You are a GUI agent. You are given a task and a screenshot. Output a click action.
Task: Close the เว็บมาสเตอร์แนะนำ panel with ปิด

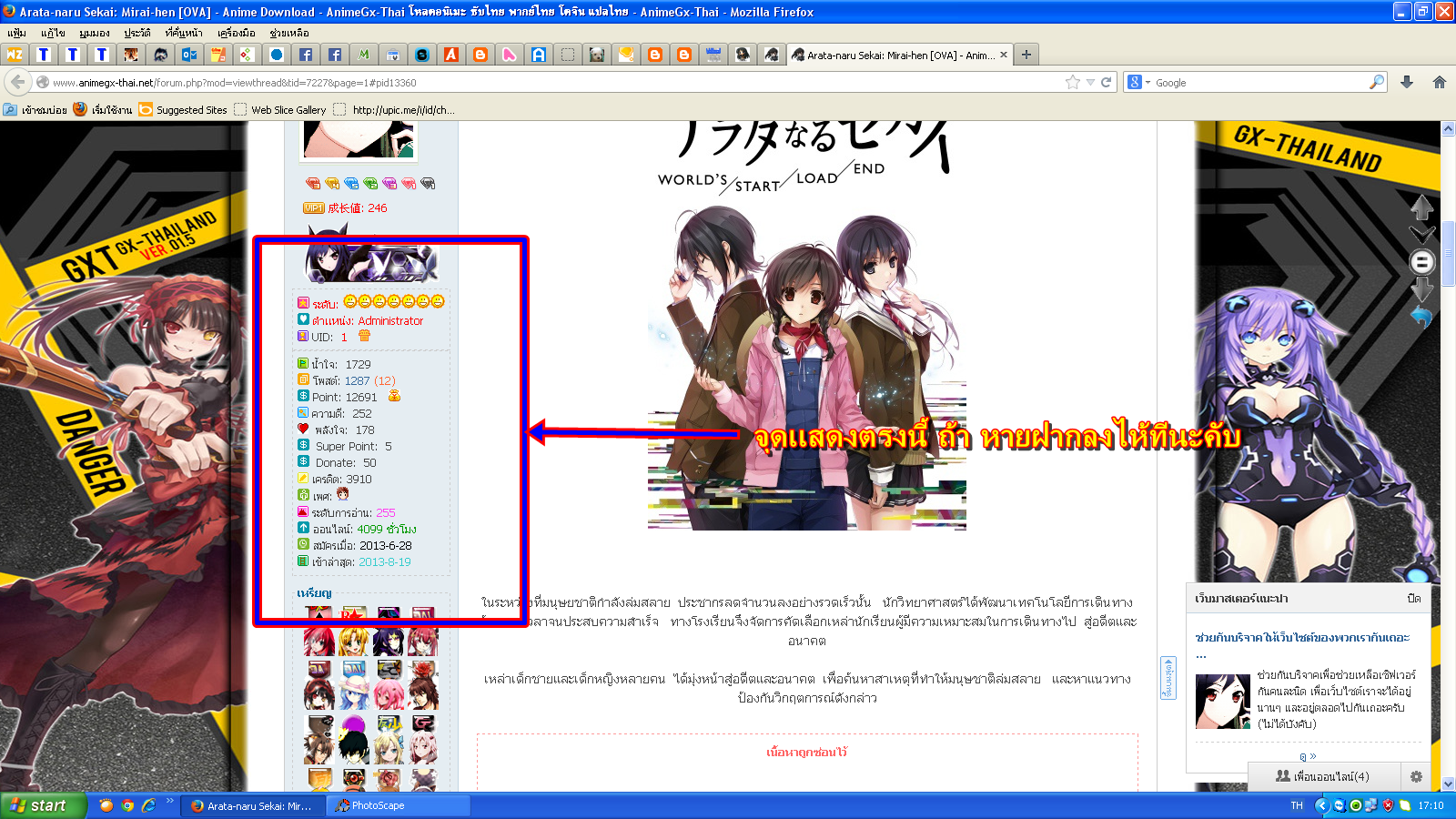coord(1413,599)
